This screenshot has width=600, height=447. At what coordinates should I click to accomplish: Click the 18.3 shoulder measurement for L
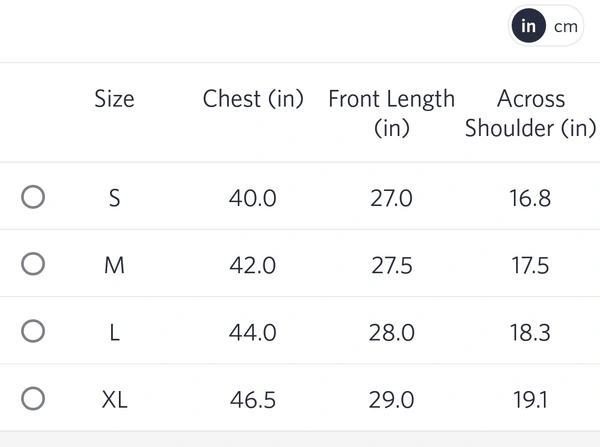click(530, 332)
